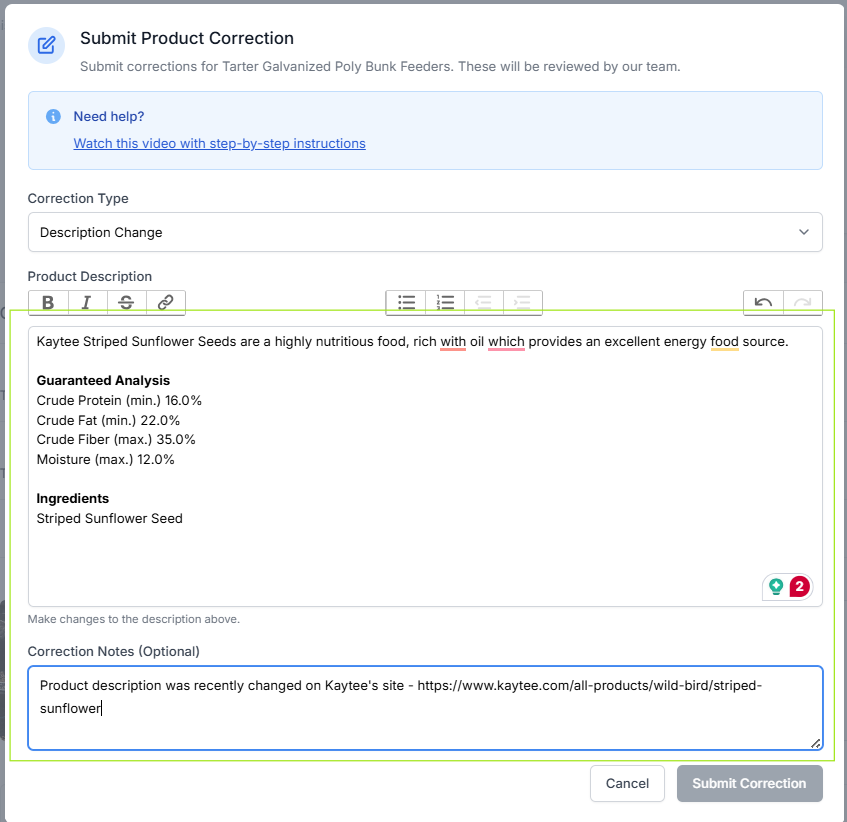The image size is (847, 822).
Task: Click Submit Correction button
Action: (749, 783)
